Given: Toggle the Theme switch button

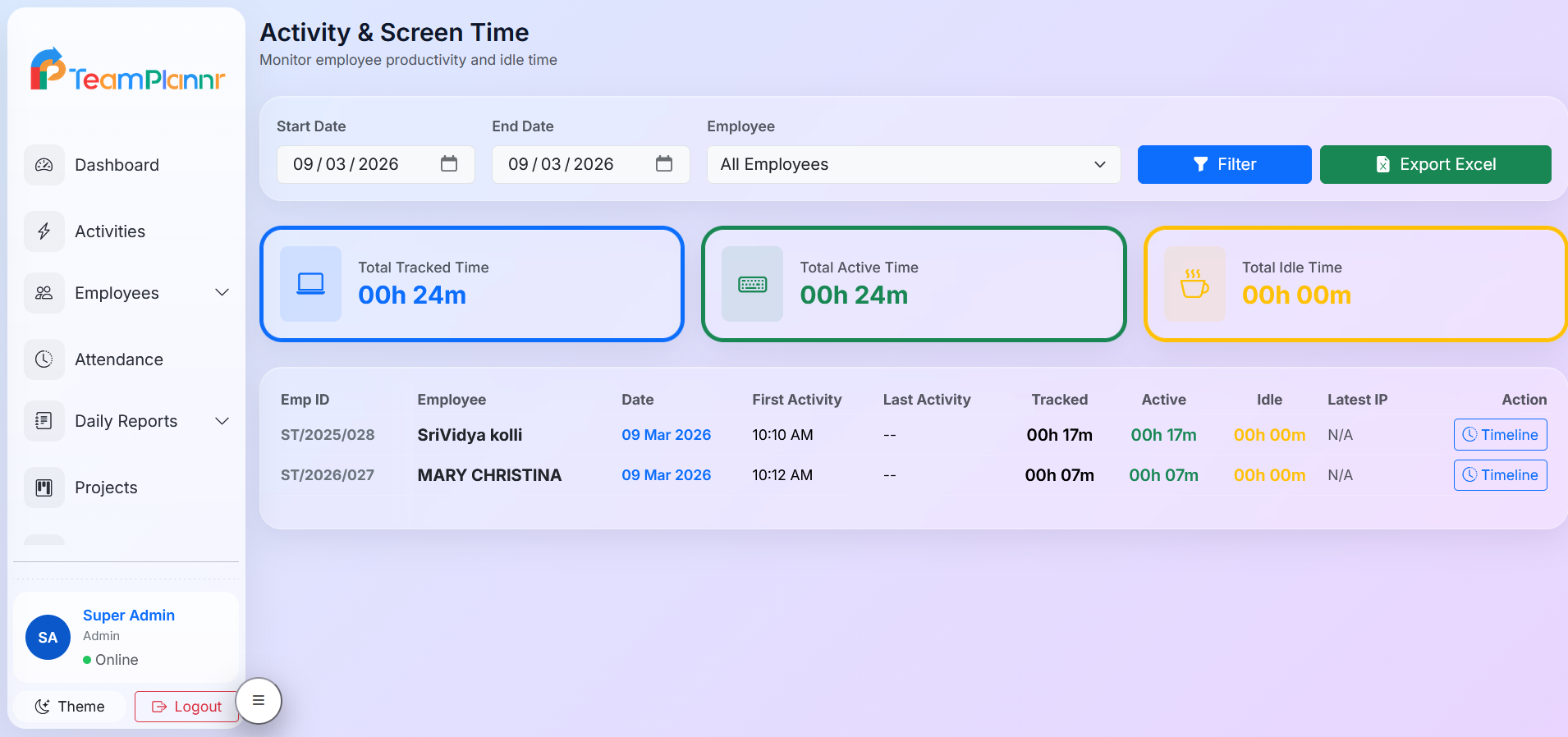Looking at the screenshot, I should tap(70, 707).
